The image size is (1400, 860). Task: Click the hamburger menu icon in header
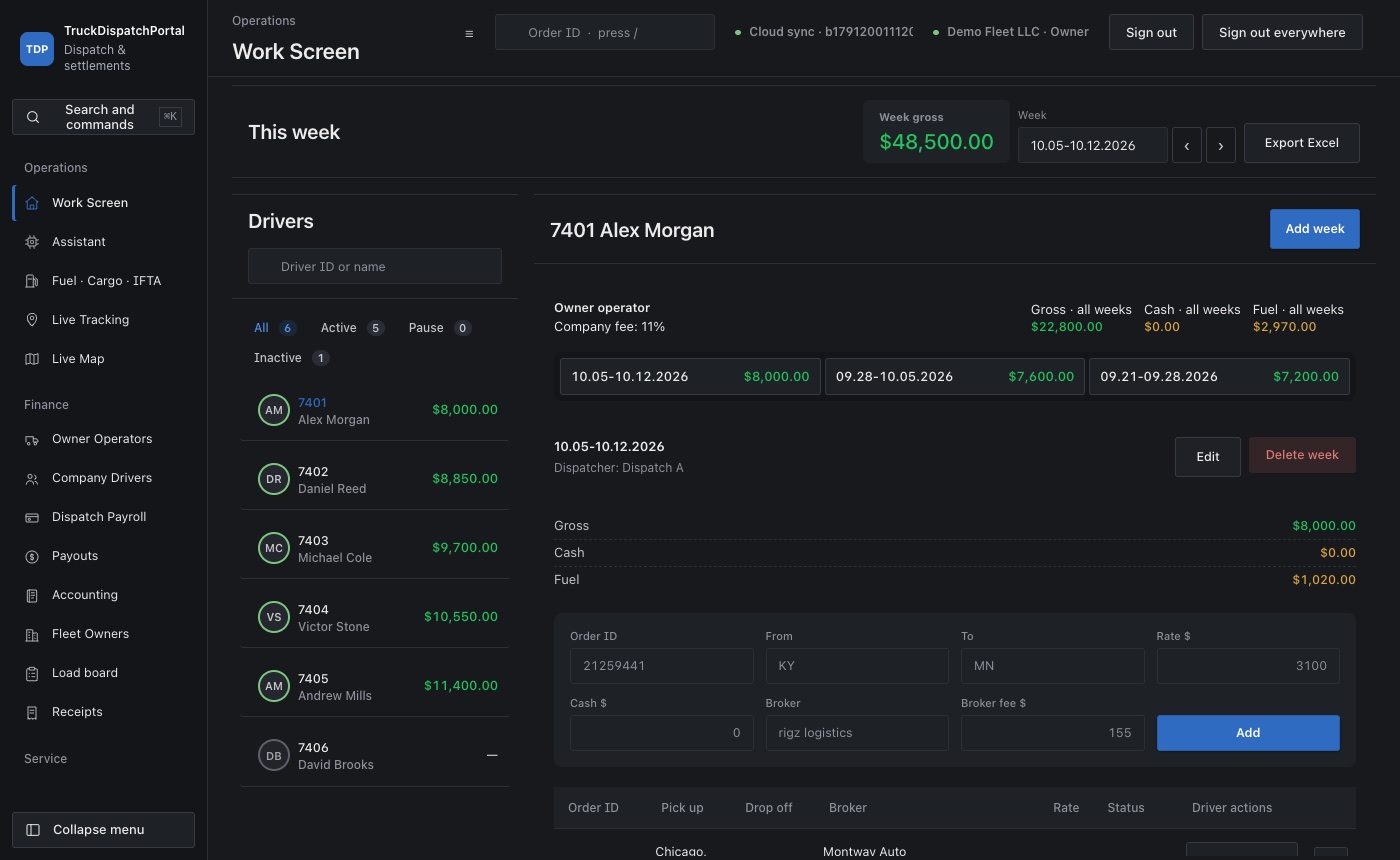click(x=469, y=33)
